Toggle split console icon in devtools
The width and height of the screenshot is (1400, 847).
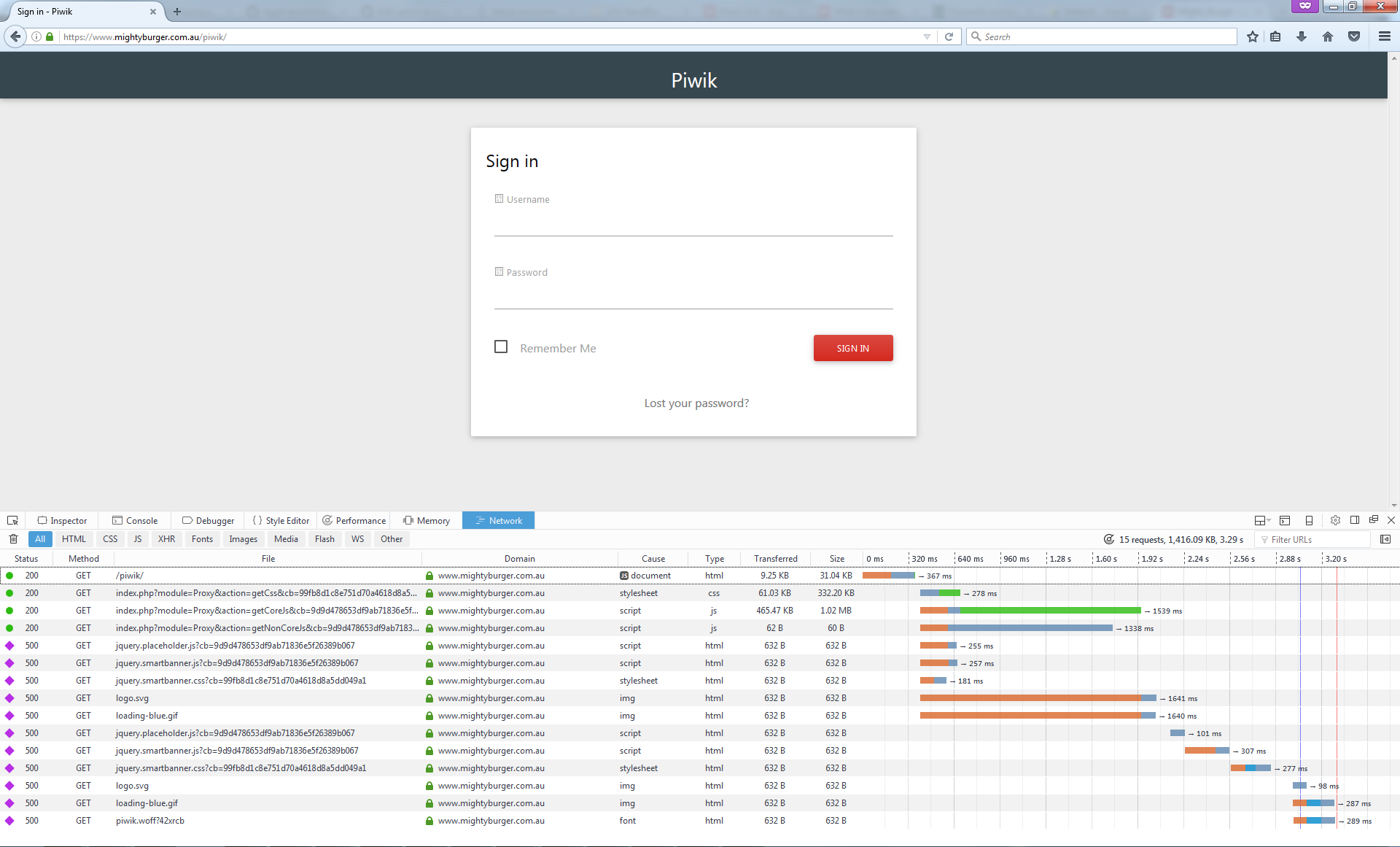[1285, 520]
